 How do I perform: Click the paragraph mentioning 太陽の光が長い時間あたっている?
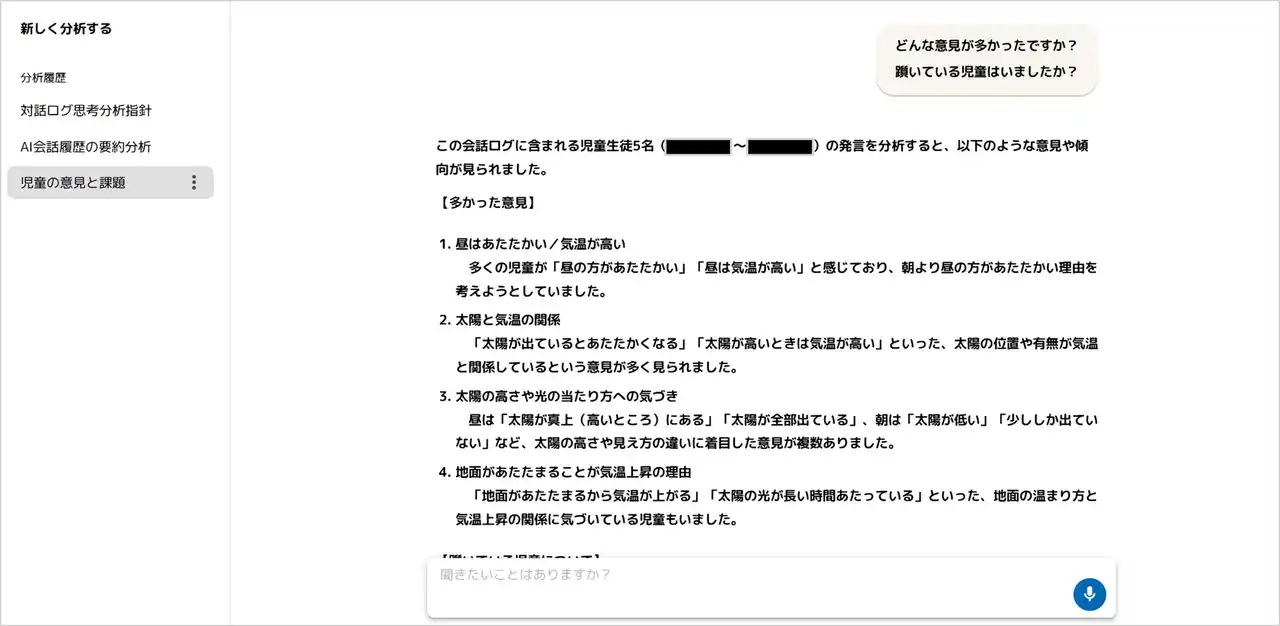[x=777, y=507]
